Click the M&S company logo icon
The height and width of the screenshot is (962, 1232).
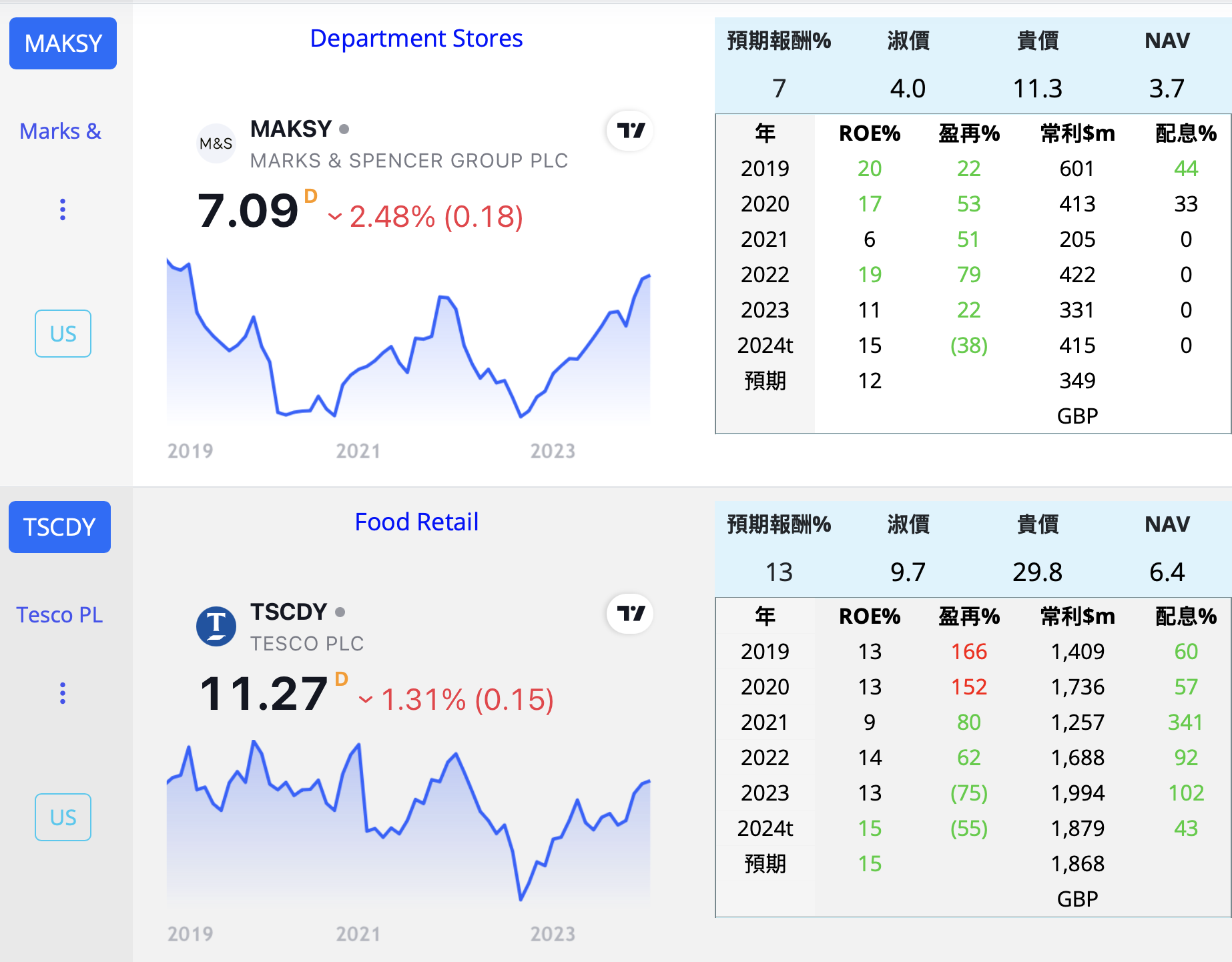click(216, 143)
